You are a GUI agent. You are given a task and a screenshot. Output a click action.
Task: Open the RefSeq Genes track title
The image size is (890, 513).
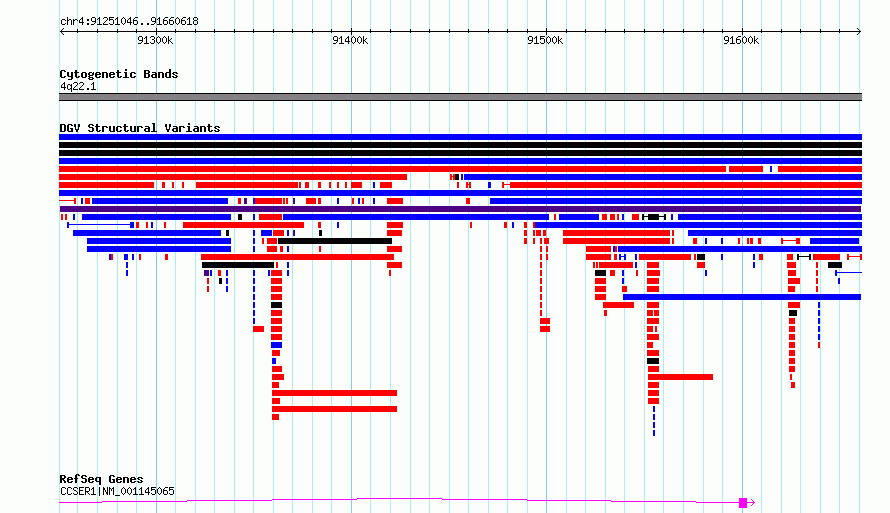pos(101,479)
